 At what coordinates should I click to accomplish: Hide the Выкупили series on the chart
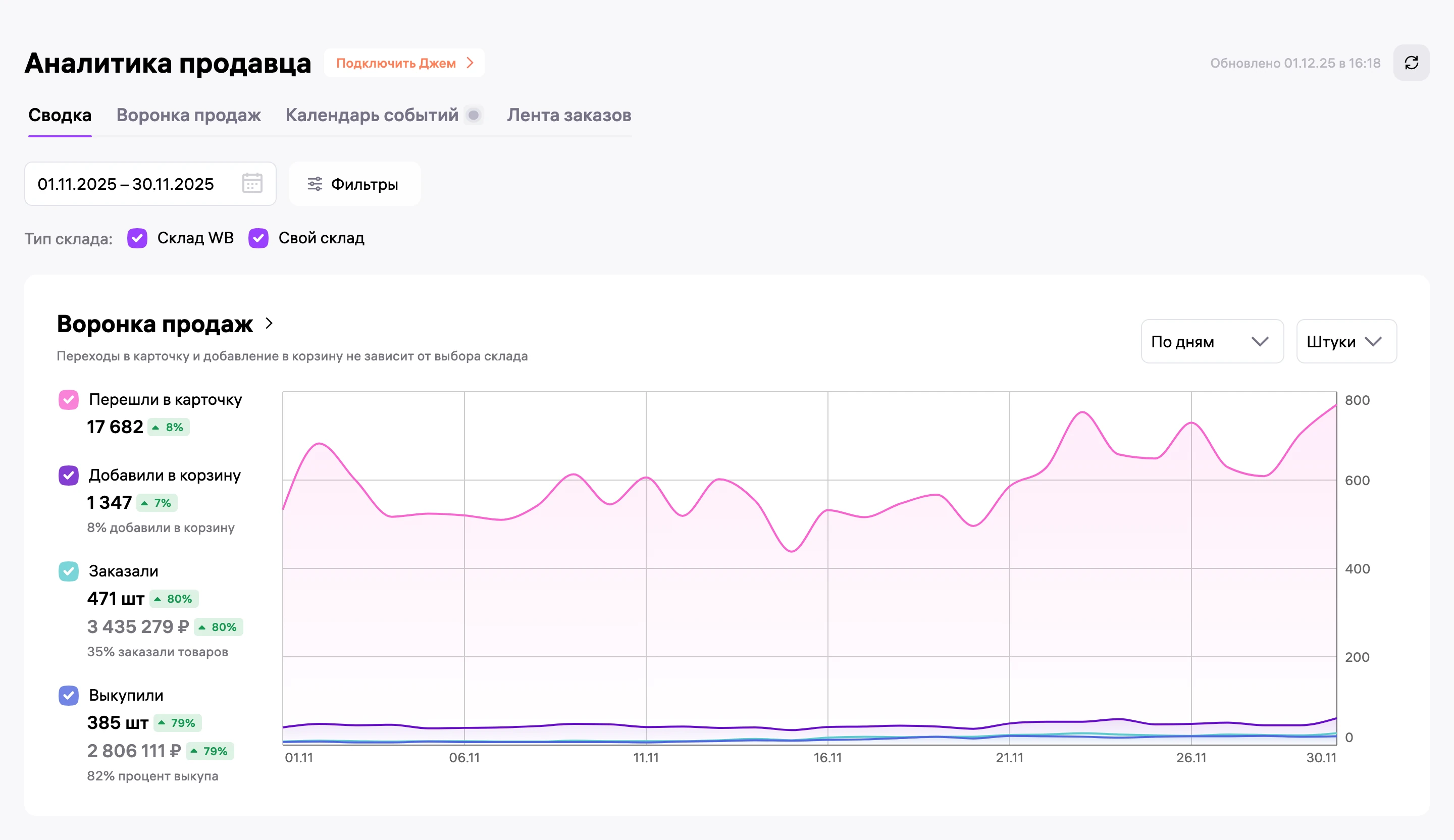[69, 695]
